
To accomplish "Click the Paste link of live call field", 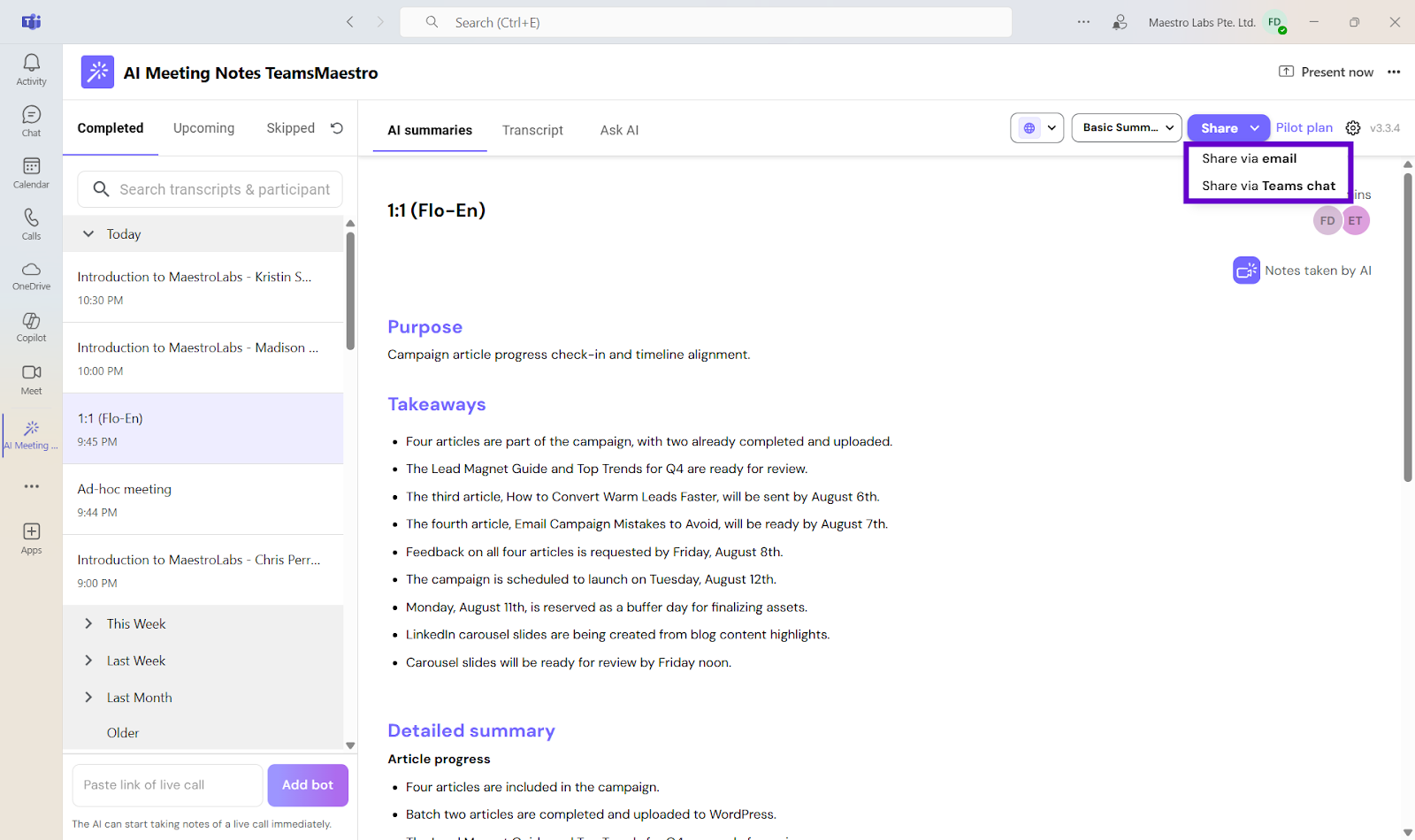I will [x=168, y=785].
